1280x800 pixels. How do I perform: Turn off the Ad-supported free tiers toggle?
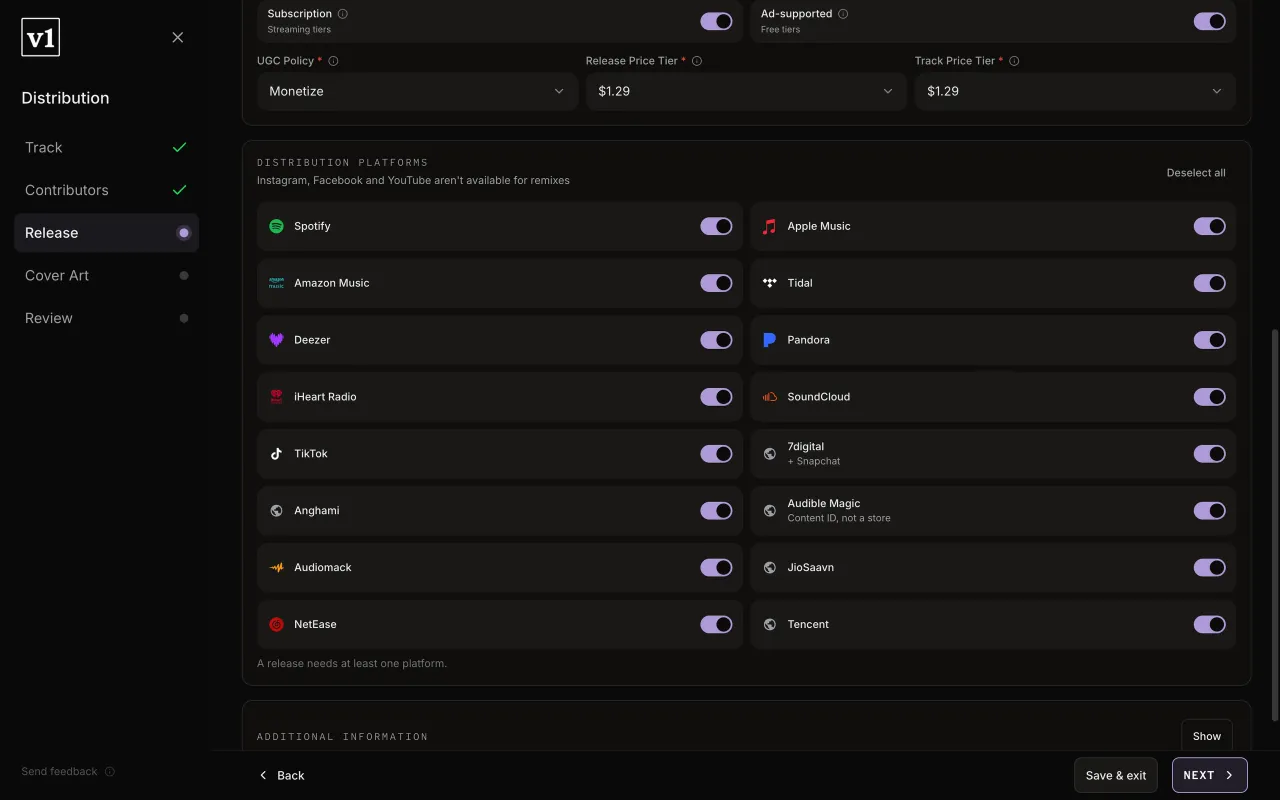(x=1210, y=21)
